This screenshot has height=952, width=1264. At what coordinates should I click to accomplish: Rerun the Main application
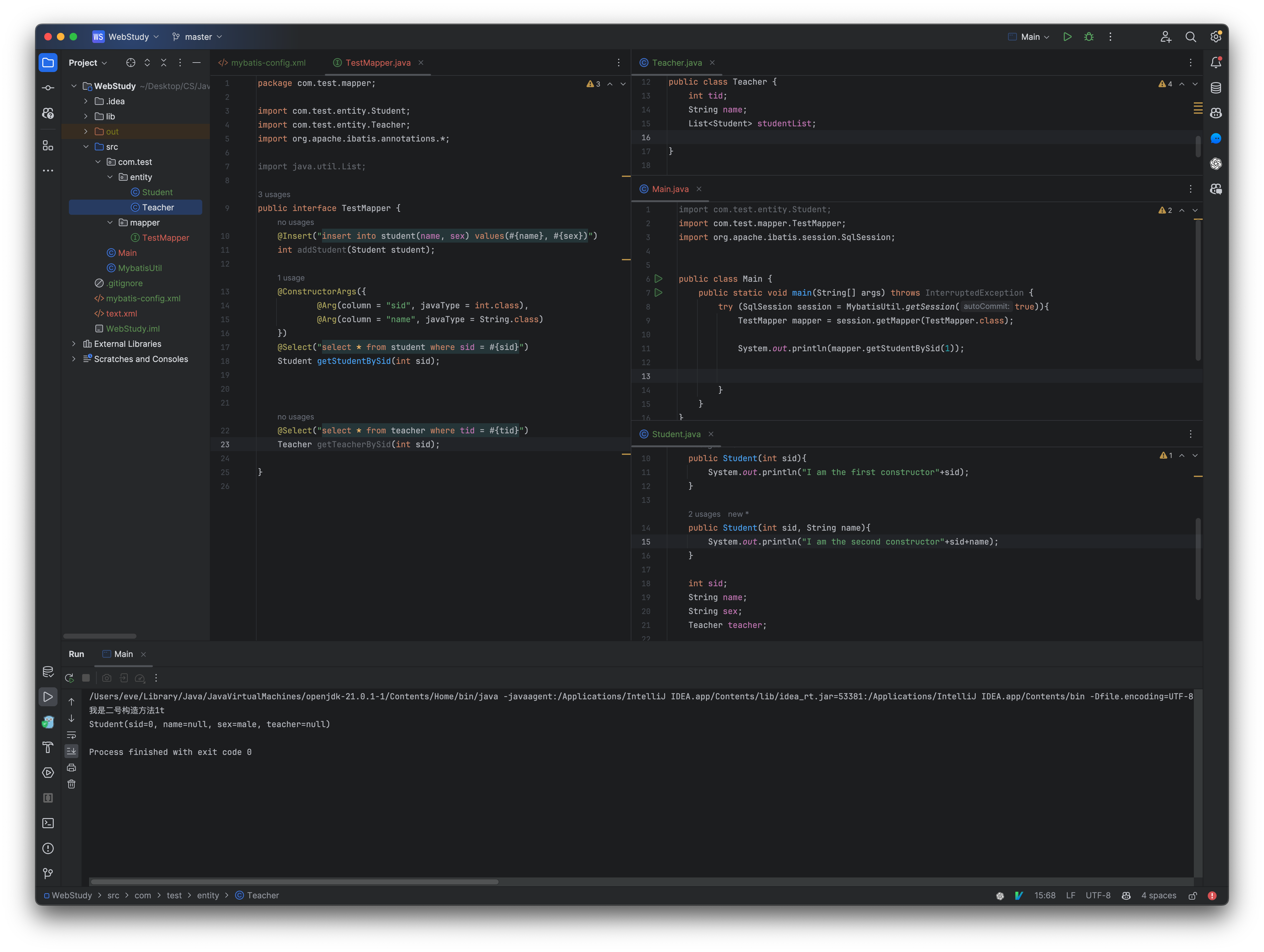(69, 678)
